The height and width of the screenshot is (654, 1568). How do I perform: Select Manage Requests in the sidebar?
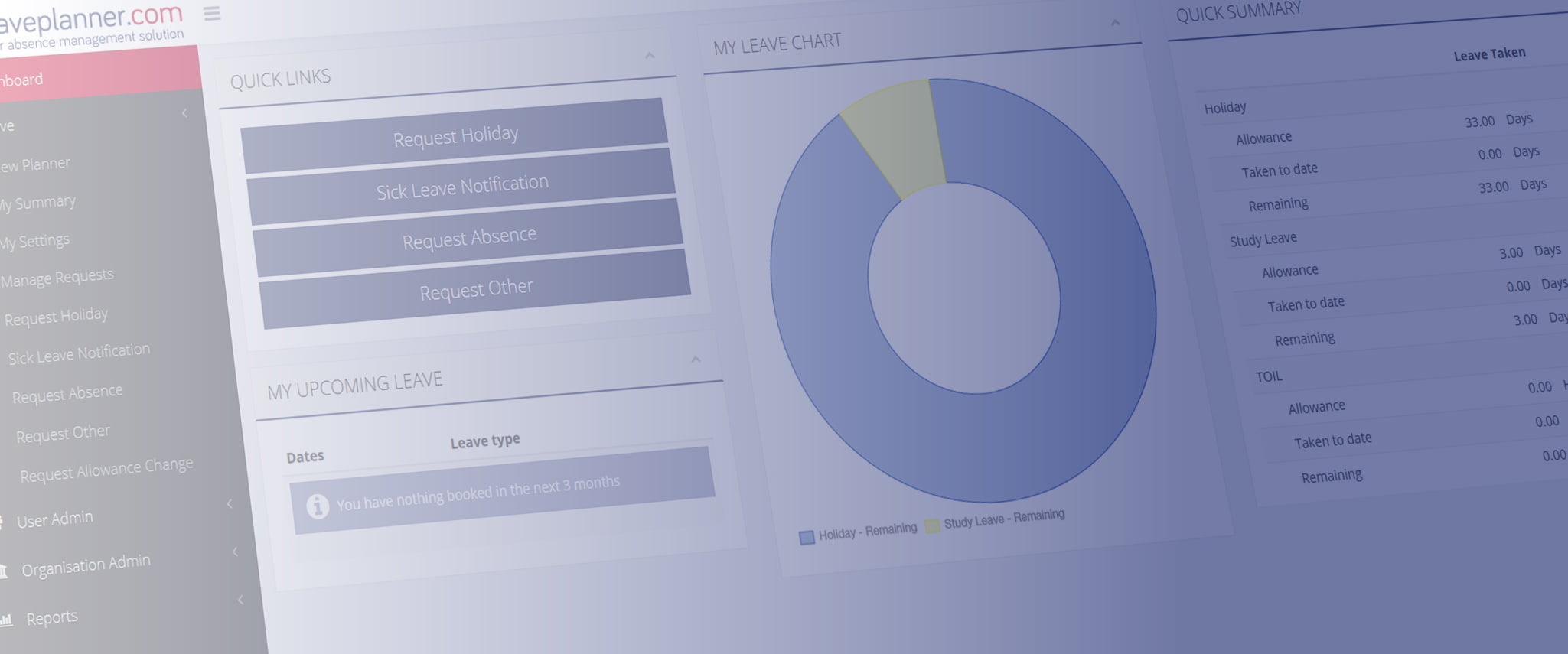click(x=57, y=277)
